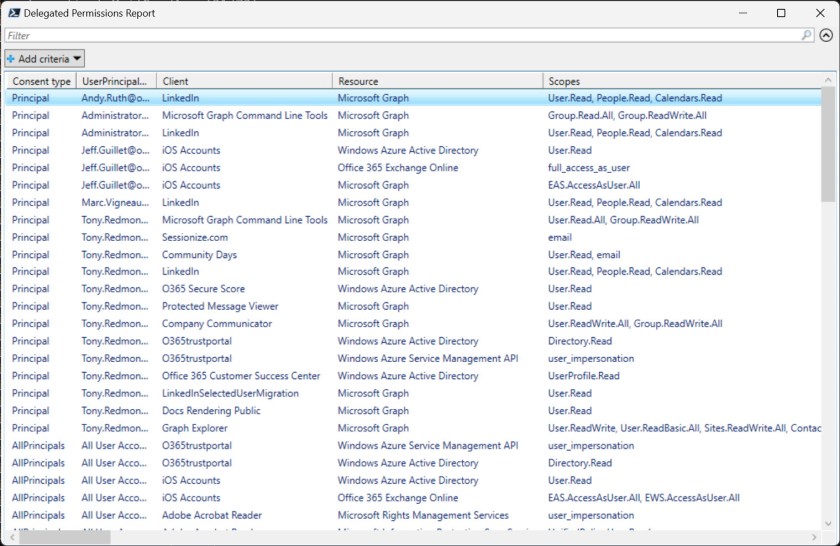Click the Marc.Vigneau user cell
The height and width of the screenshot is (546, 840).
click(115, 203)
